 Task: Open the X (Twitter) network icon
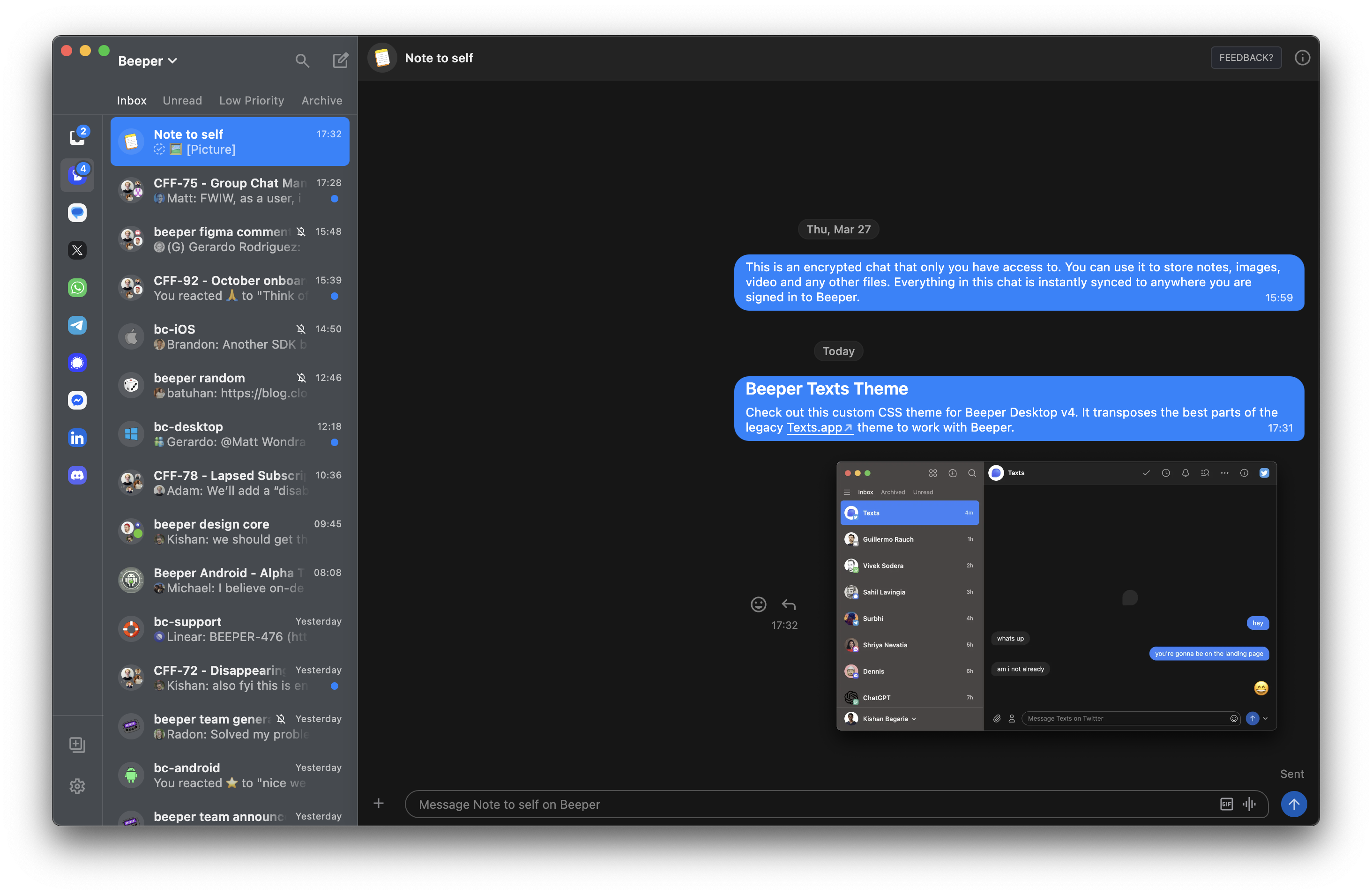pyautogui.click(x=77, y=250)
